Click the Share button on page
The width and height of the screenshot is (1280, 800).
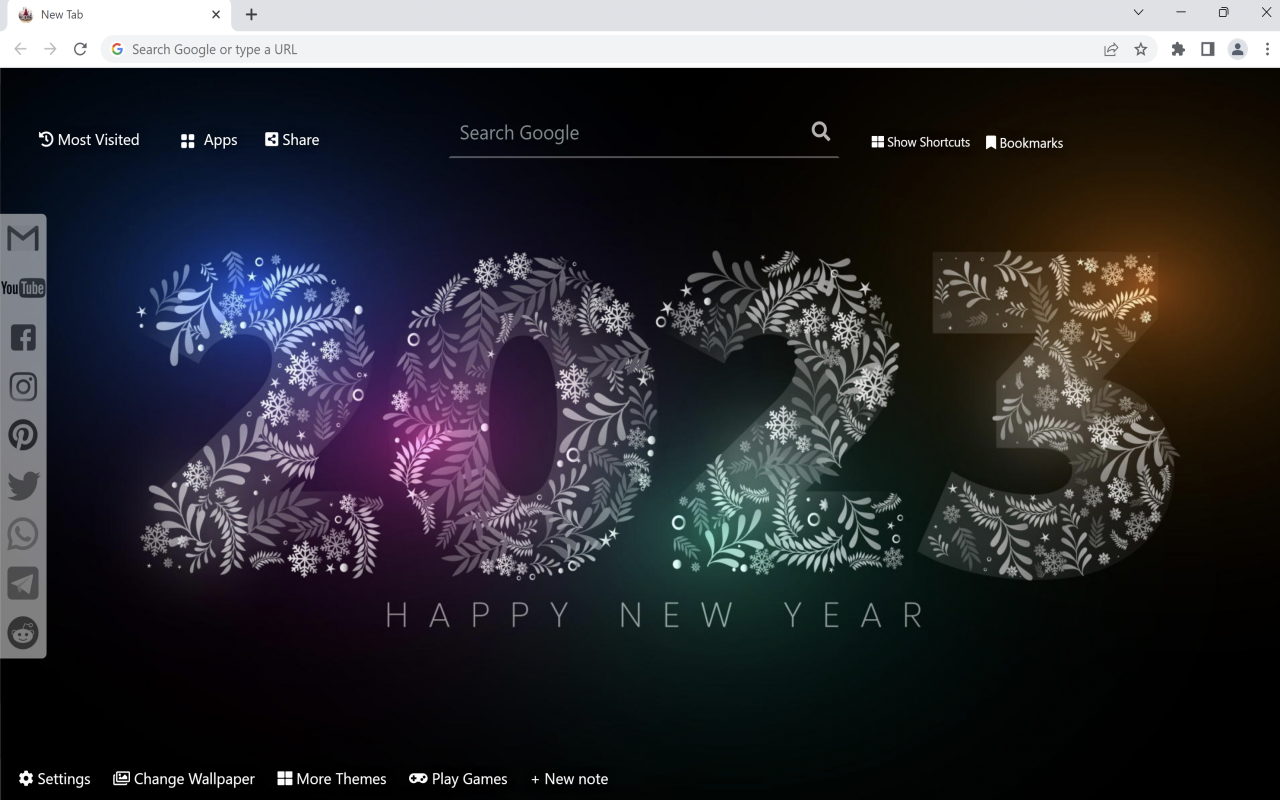292,140
